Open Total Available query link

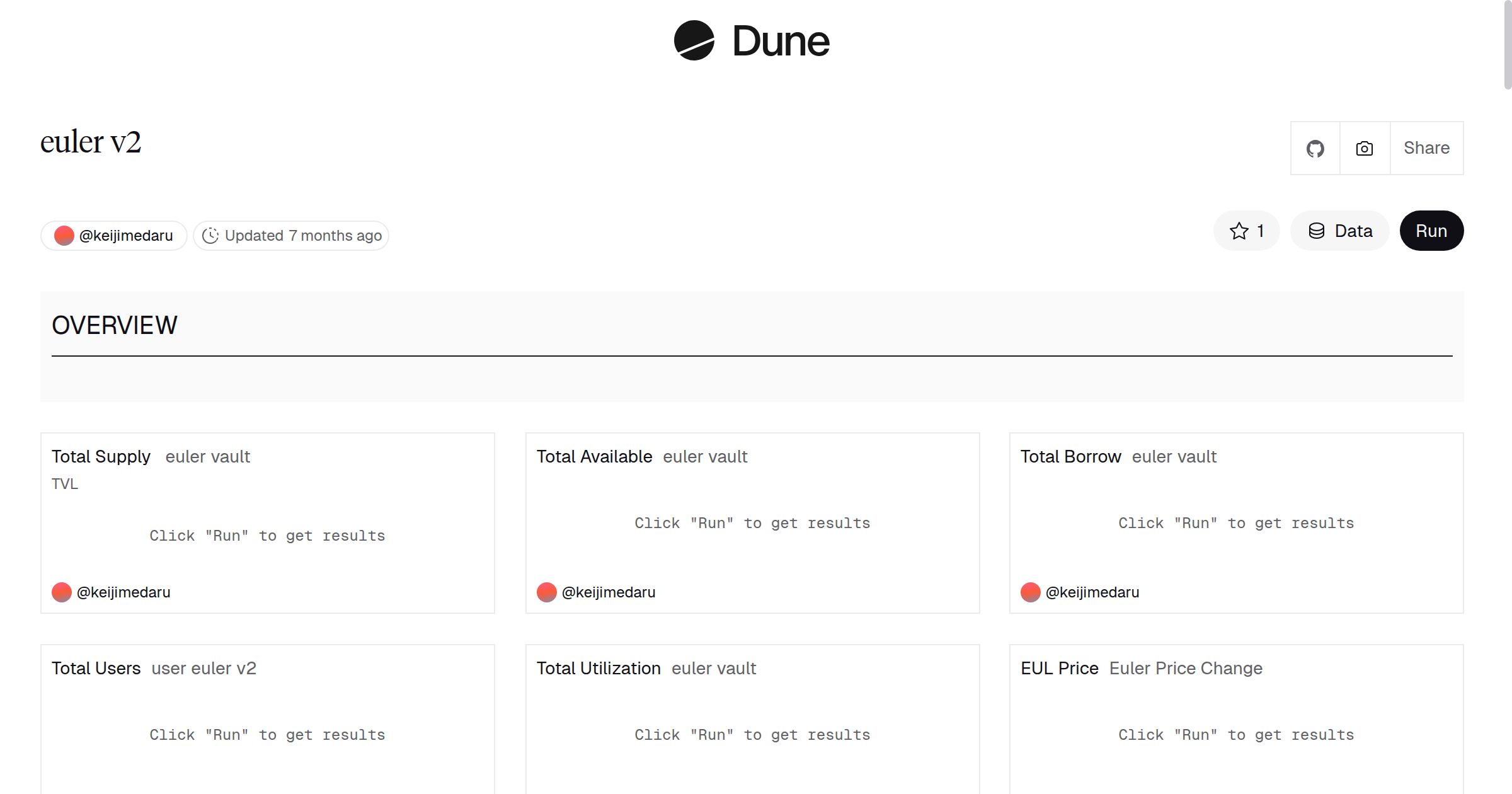[x=594, y=456]
